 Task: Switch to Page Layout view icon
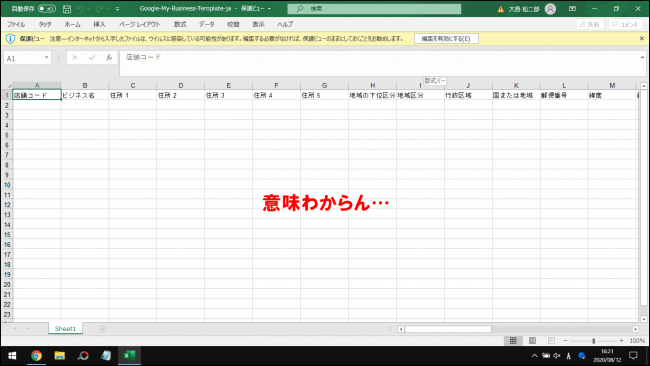point(532,341)
